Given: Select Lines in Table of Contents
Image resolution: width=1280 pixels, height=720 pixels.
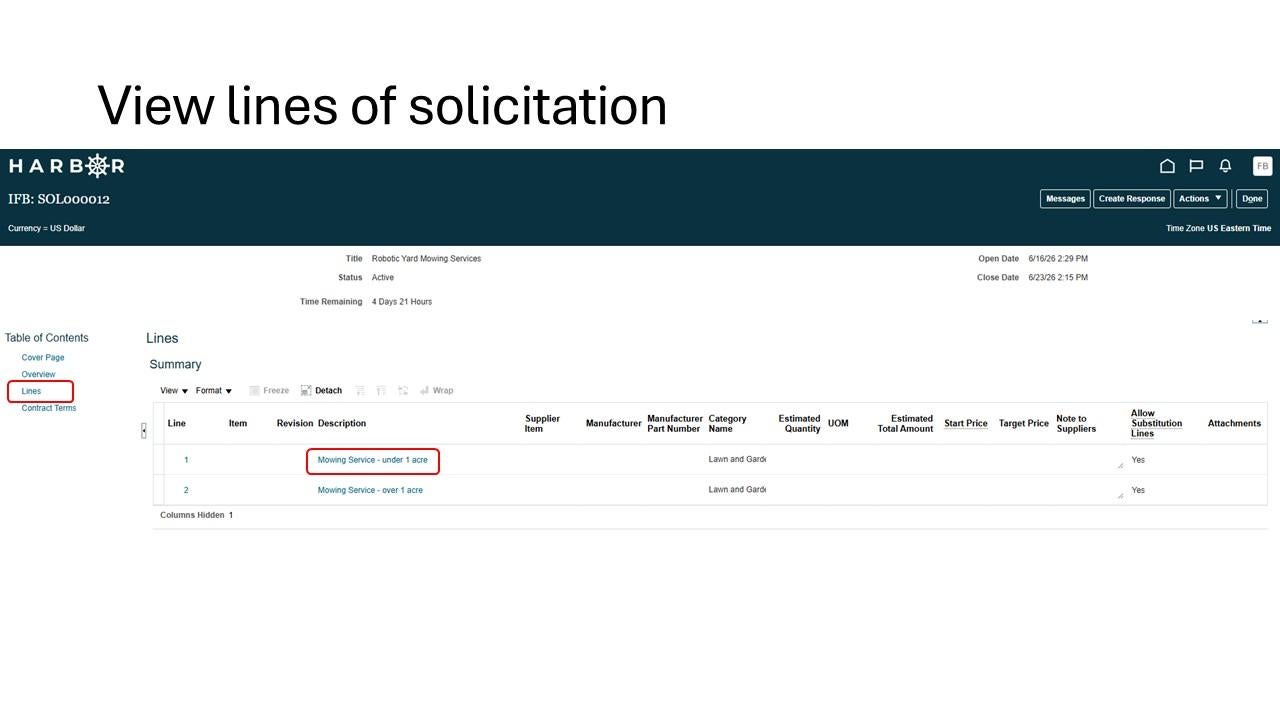Looking at the screenshot, I should pyautogui.click(x=31, y=391).
